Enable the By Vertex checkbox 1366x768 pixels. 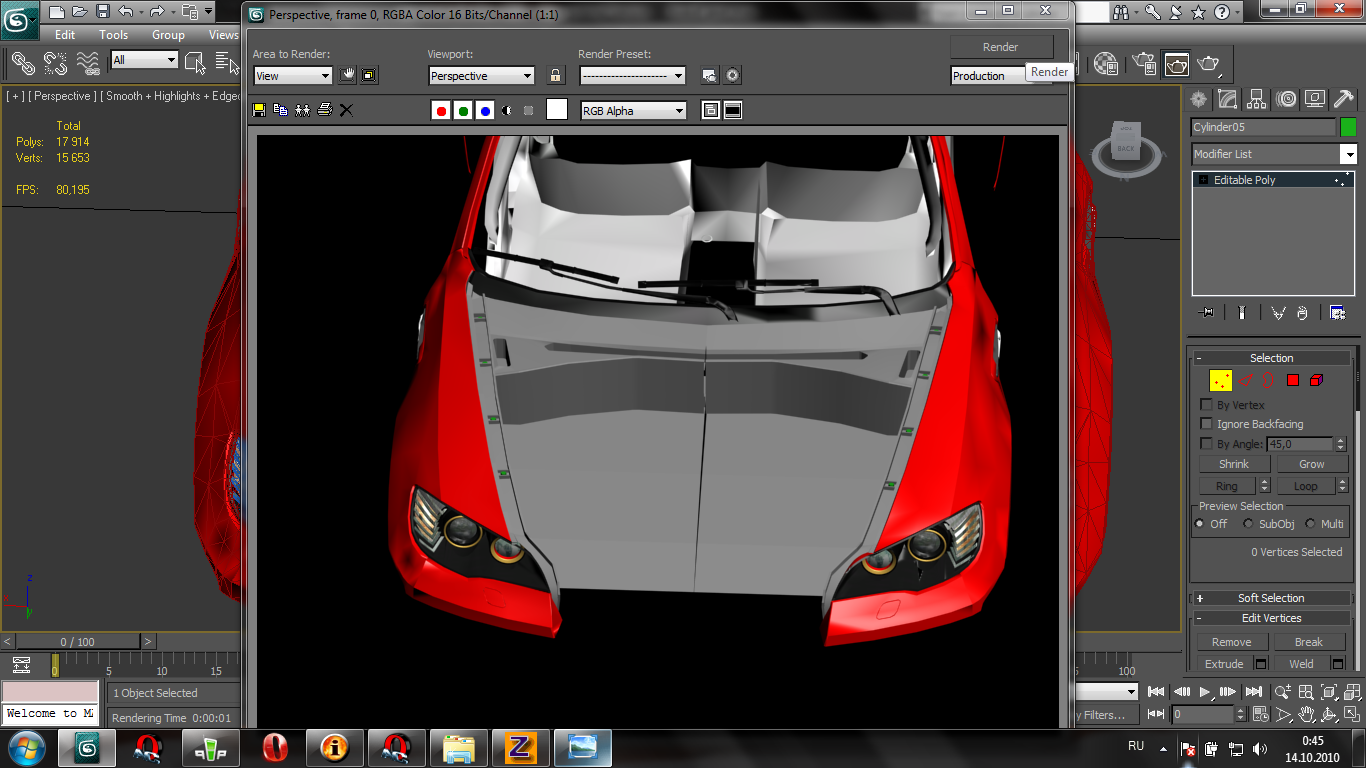[x=1206, y=405]
